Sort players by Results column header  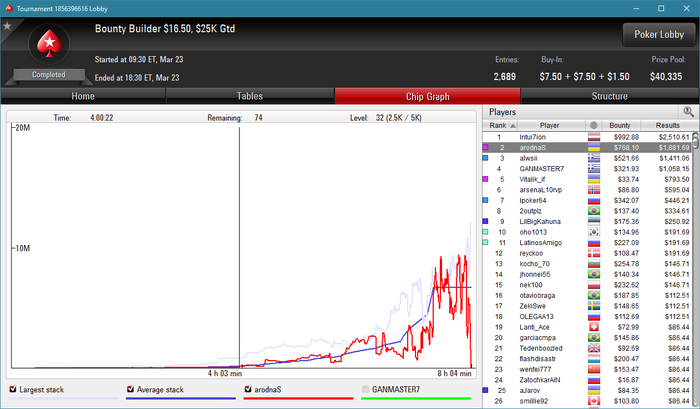[667, 125]
